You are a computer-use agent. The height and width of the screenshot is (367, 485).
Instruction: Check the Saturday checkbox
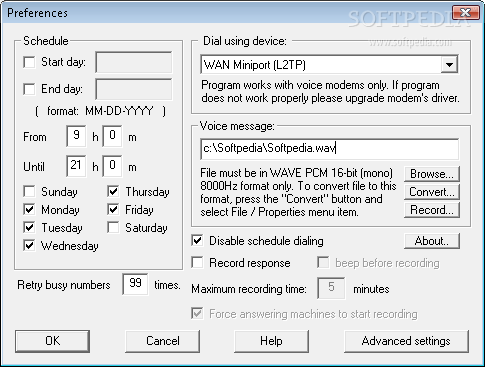pos(113,228)
